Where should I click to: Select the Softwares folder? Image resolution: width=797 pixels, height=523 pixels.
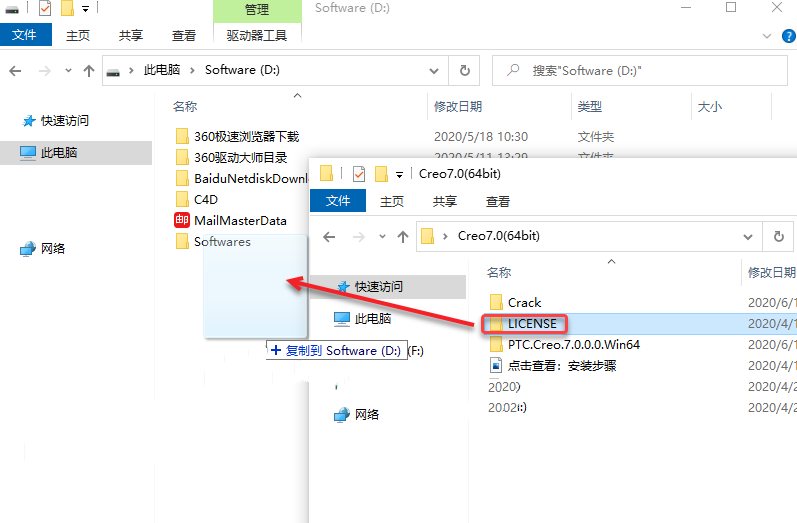(x=213, y=241)
